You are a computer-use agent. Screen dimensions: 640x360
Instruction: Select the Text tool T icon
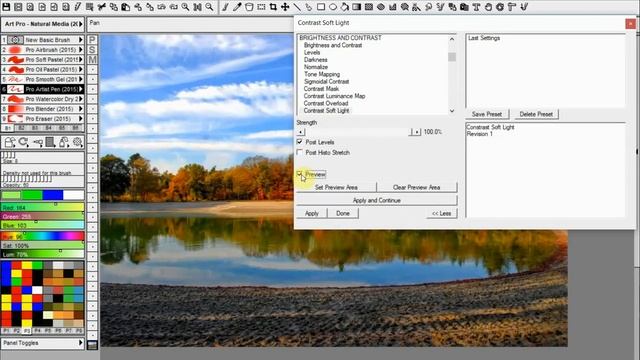point(476,7)
